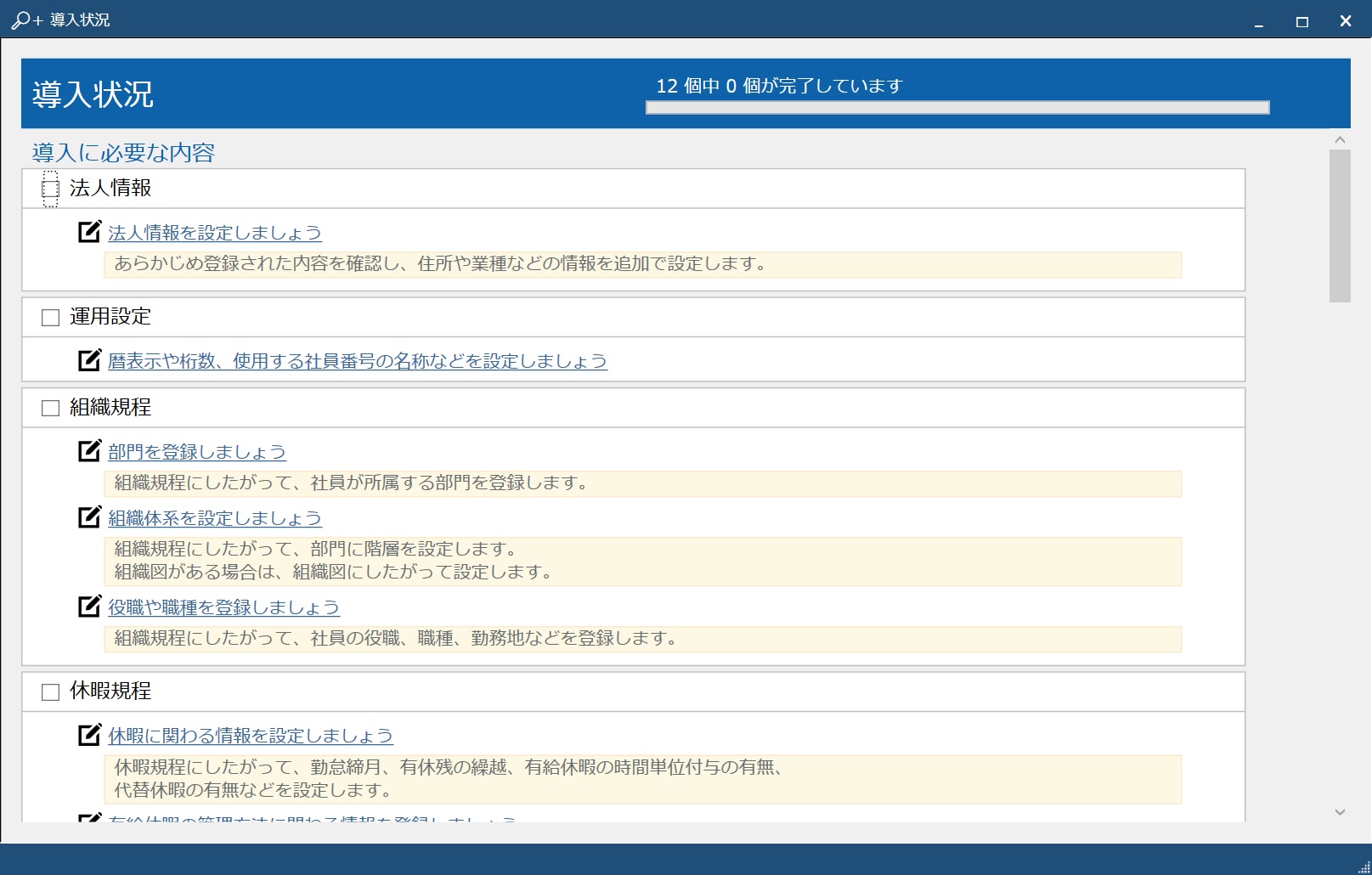Enable the 組織規程 checkbox
1372x875 pixels.
(x=51, y=409)
